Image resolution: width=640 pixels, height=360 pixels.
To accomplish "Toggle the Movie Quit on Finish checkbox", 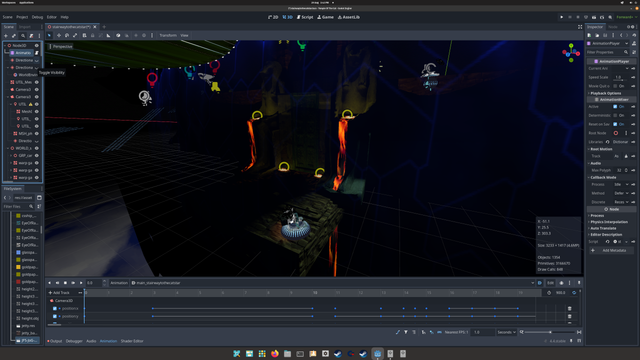I will (x=615, y=86).
